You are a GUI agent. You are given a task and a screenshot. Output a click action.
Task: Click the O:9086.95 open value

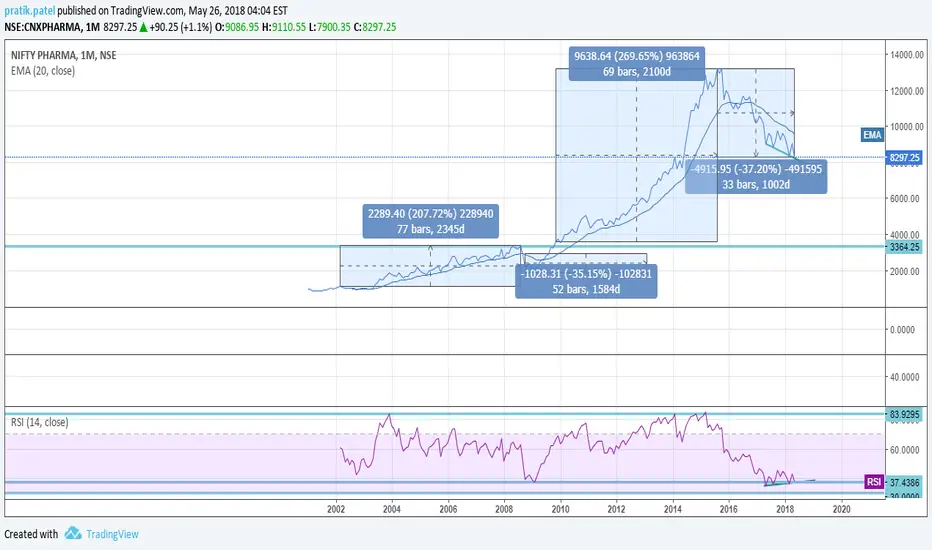[x=237, y=27]
